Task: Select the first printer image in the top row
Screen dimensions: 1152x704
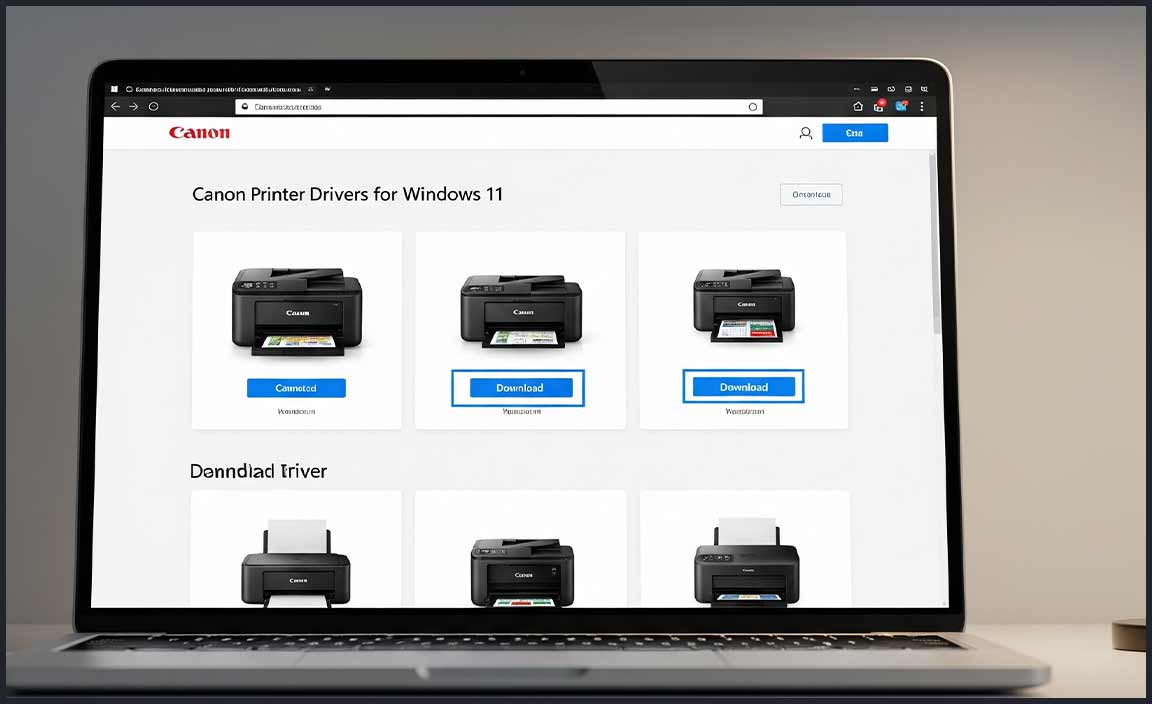Action: [x=297, y=311]
